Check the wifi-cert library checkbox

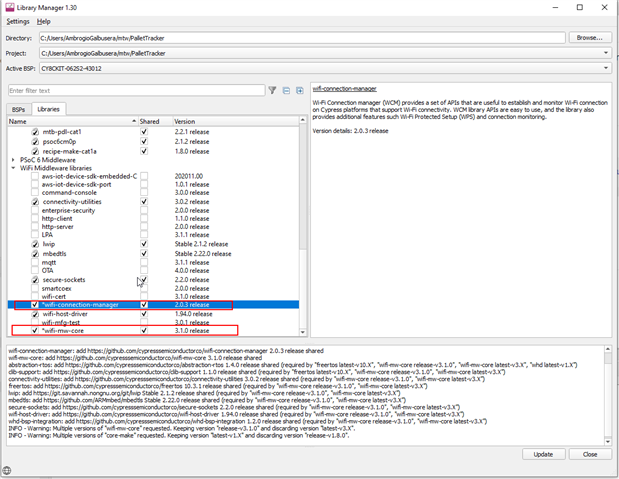(35, 296)
